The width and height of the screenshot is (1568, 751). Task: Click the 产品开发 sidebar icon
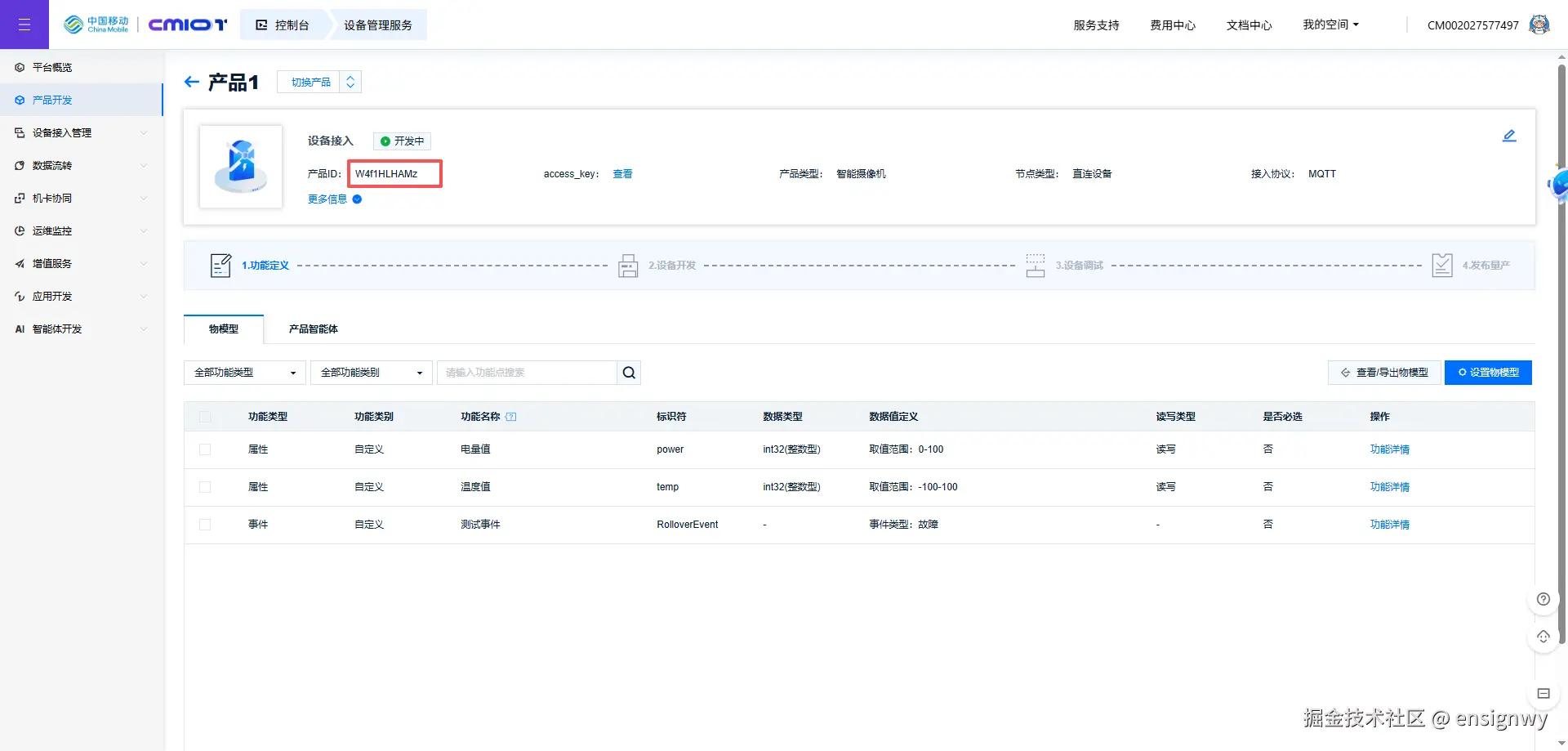20,100
